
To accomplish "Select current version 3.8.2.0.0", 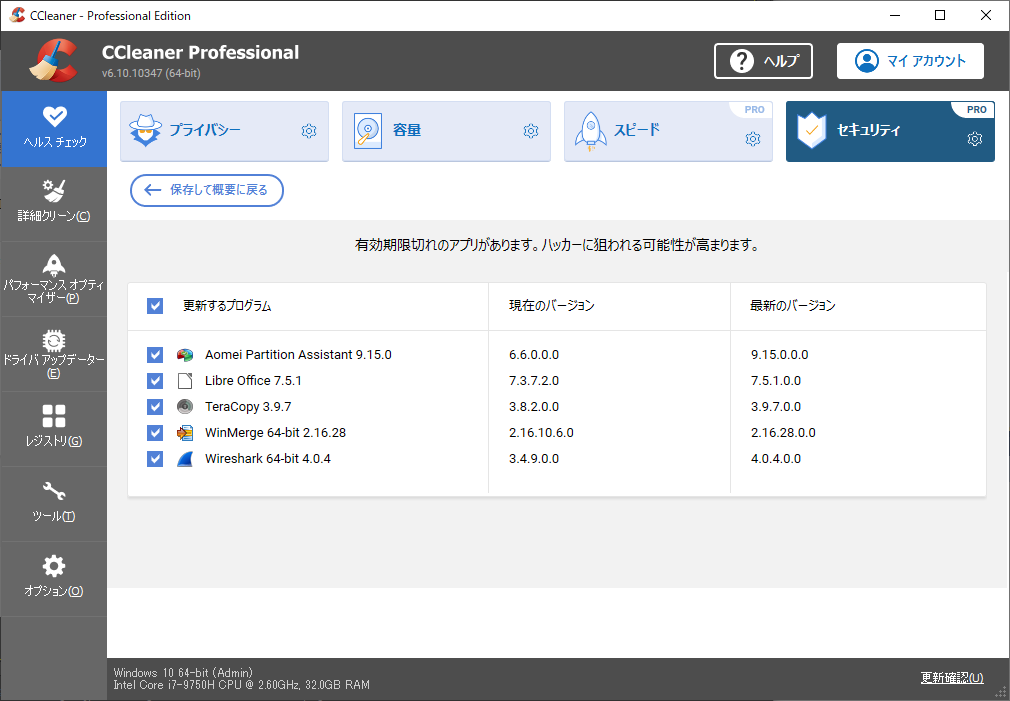I will click(x=534, y=407).
